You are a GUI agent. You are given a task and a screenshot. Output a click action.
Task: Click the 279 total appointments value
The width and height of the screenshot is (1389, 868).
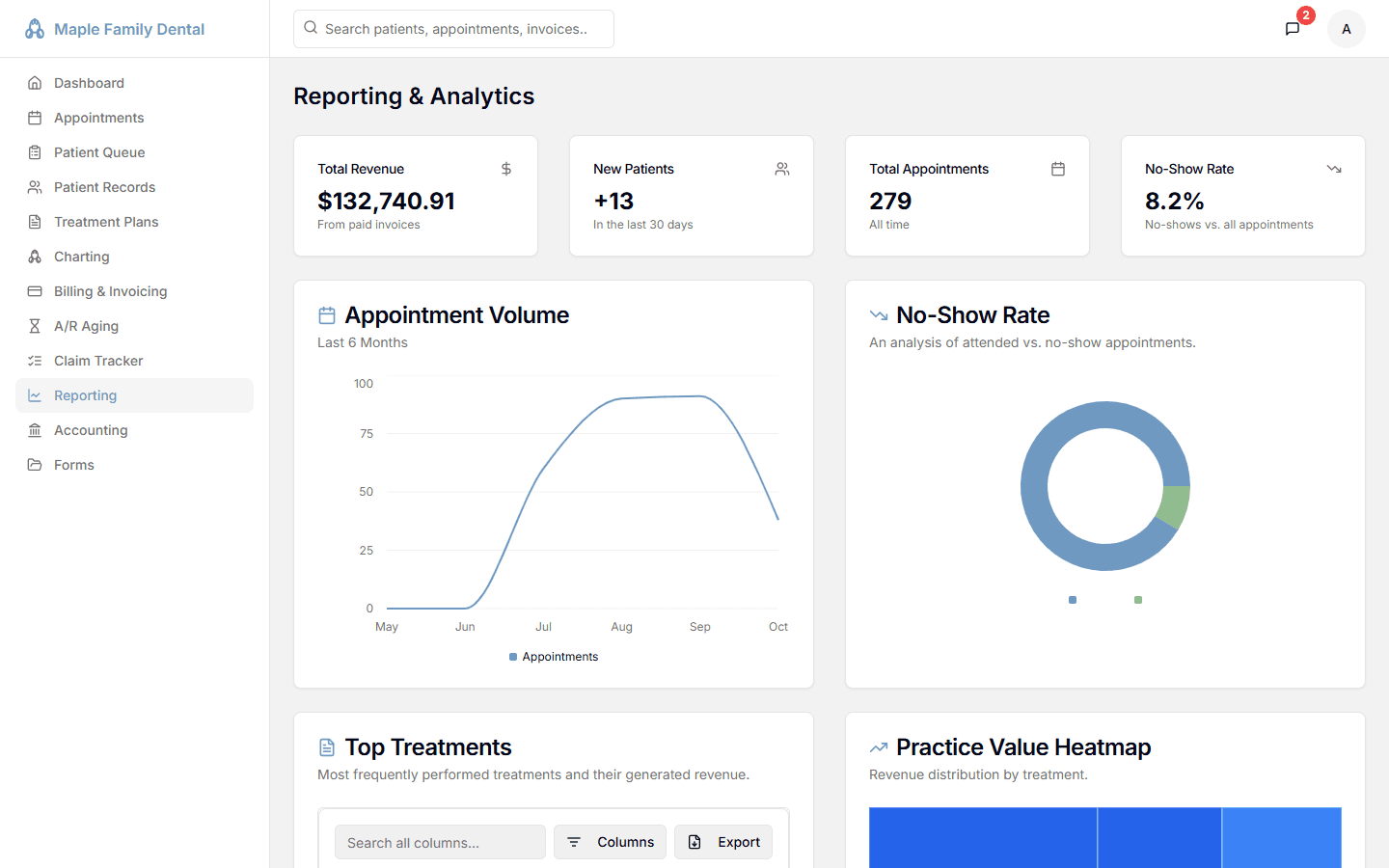tap(890, 201)
